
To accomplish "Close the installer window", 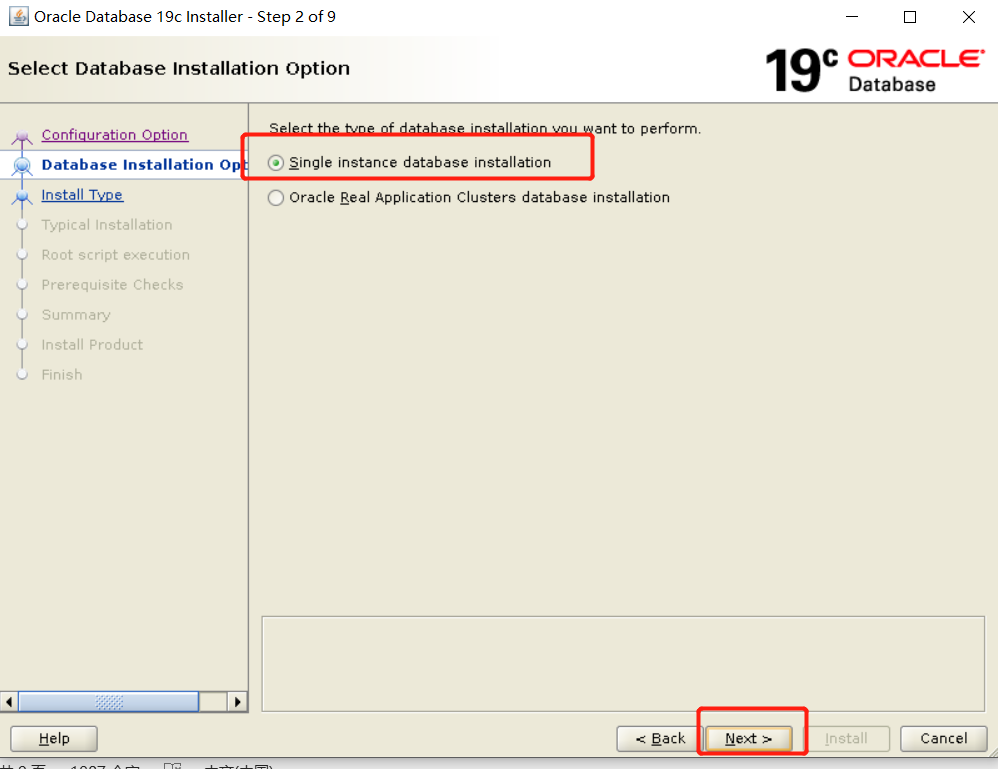I will tap(969, 17).
